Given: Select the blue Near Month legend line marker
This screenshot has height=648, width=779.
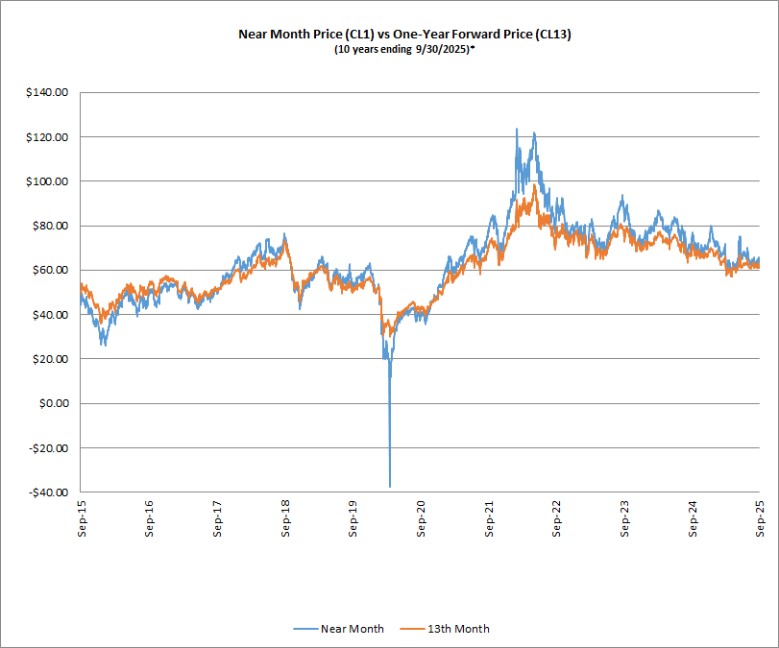Looking at the screenshot, I should coord(304,629).
